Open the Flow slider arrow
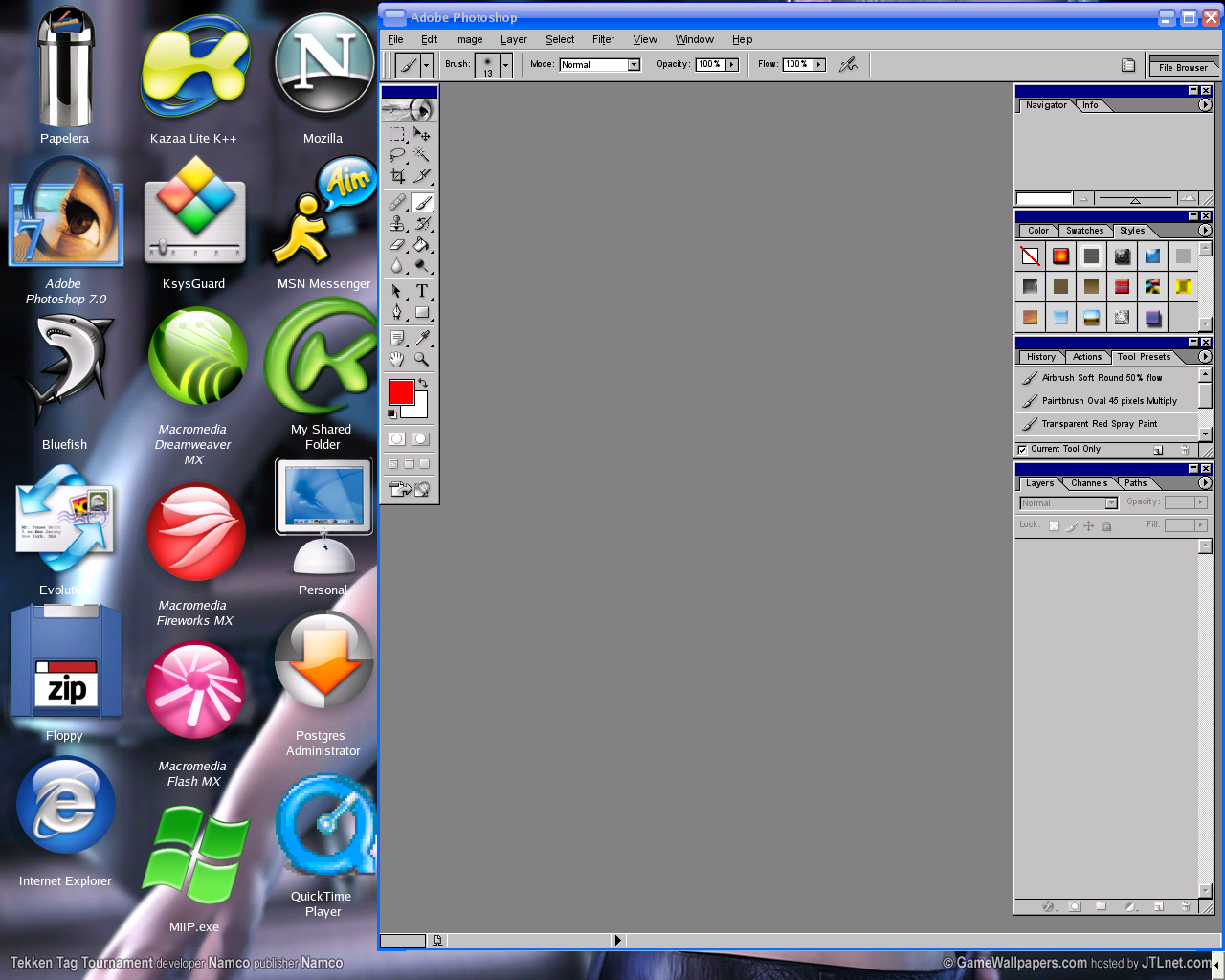 coord(819,64)
